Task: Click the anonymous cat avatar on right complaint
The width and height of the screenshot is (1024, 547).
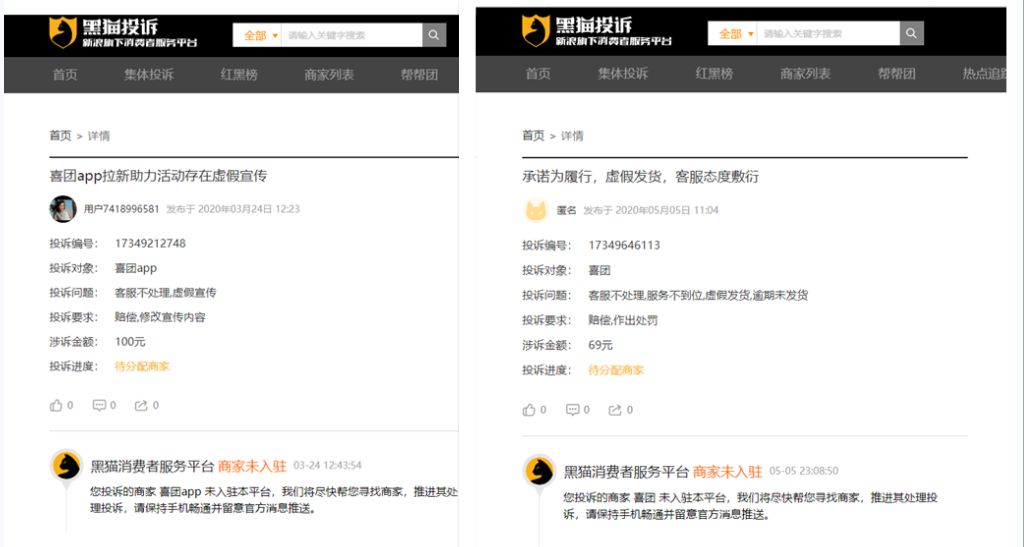Action: pyautogui.click(x=536, y=210)
